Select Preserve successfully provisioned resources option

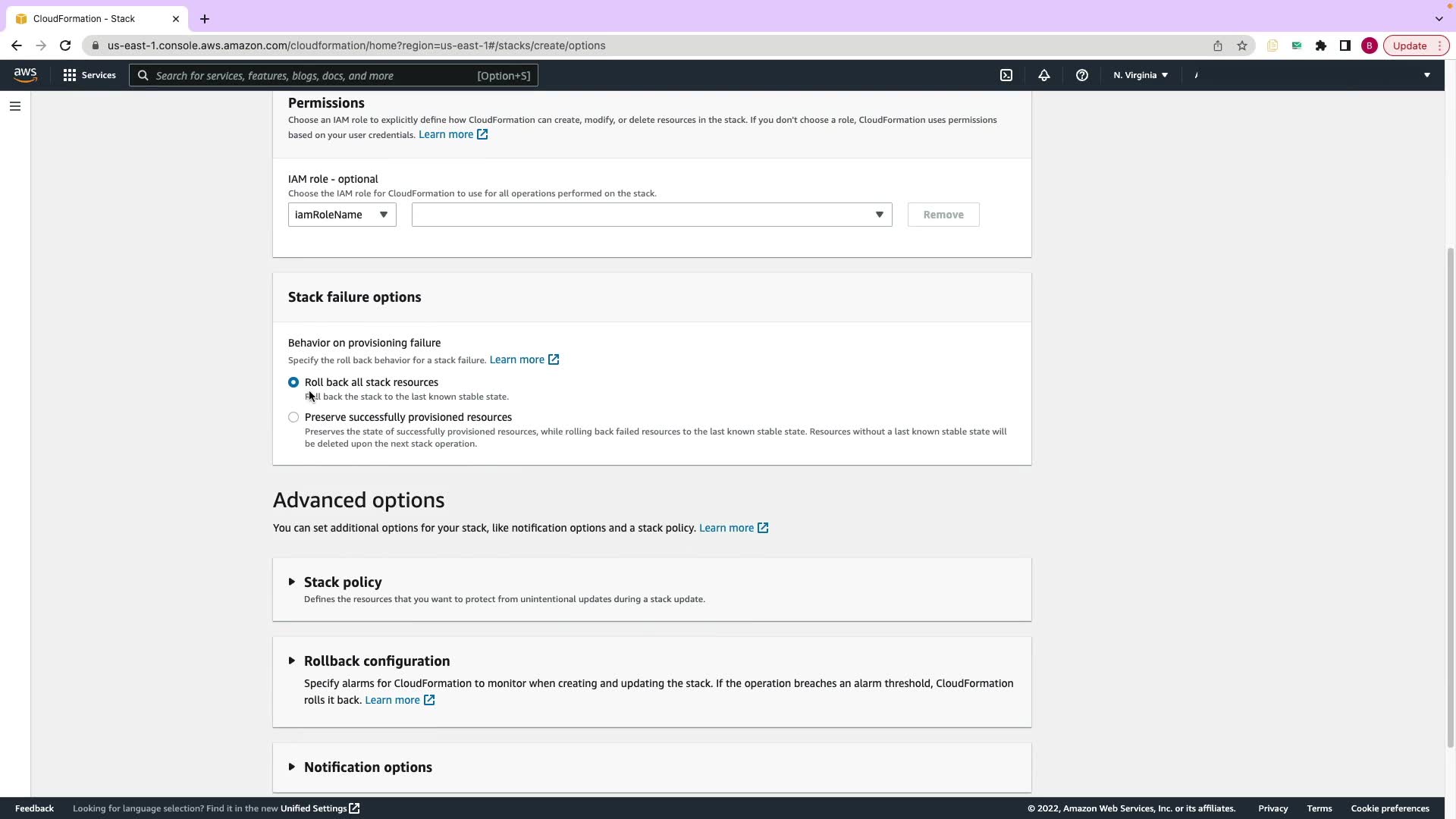point(293,417)
